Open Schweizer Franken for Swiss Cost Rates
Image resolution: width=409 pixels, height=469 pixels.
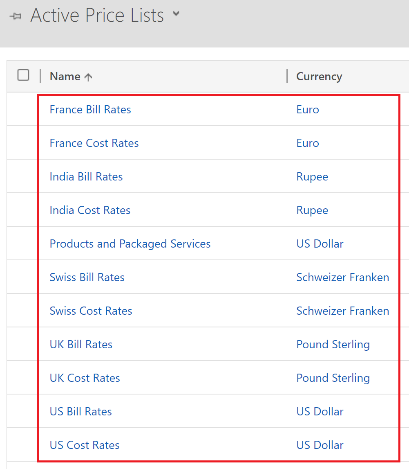343,311
